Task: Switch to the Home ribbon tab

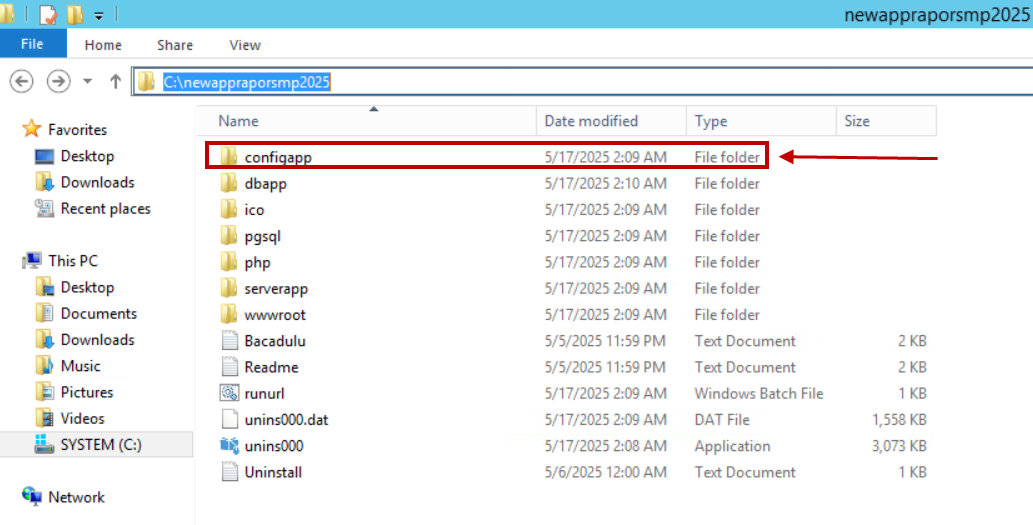Action: (x=103, y=45)
